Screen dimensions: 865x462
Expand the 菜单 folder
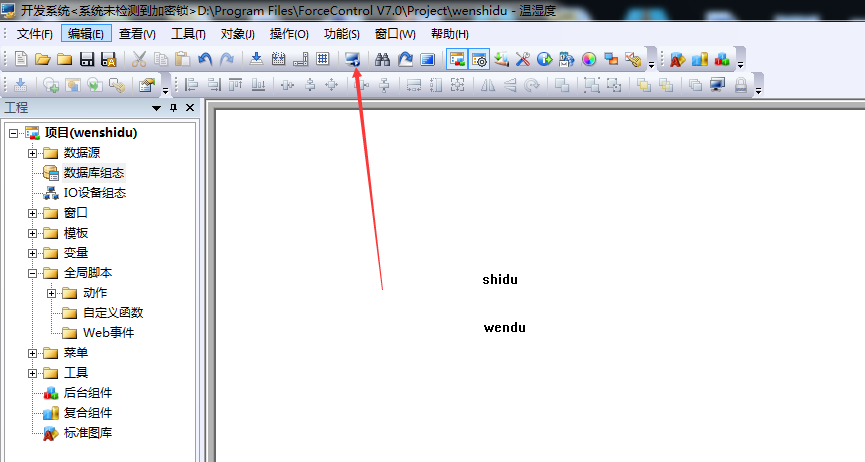(x=33, y=353)
